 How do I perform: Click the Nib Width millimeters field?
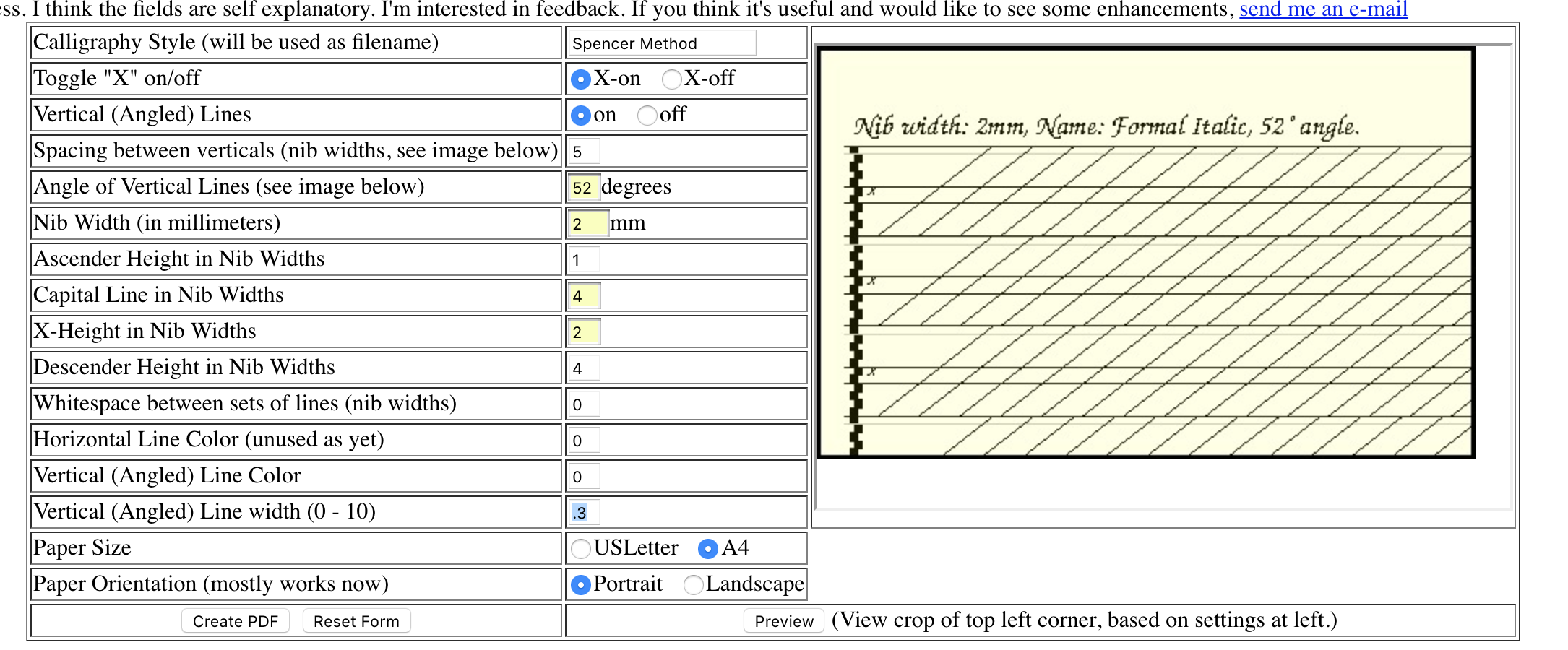tap(587, 224)
